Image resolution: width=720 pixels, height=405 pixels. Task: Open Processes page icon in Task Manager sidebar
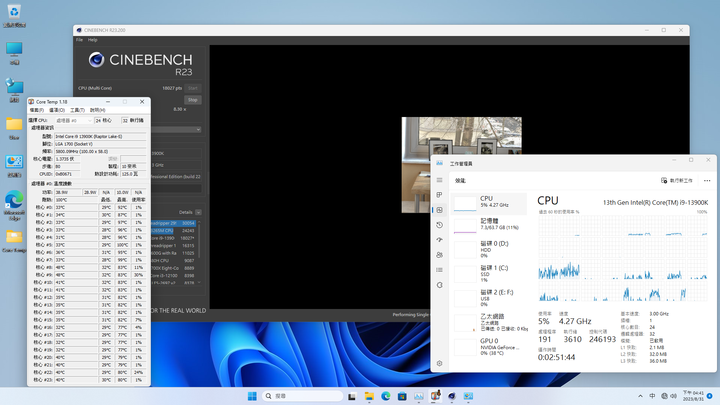click(439, 195)
